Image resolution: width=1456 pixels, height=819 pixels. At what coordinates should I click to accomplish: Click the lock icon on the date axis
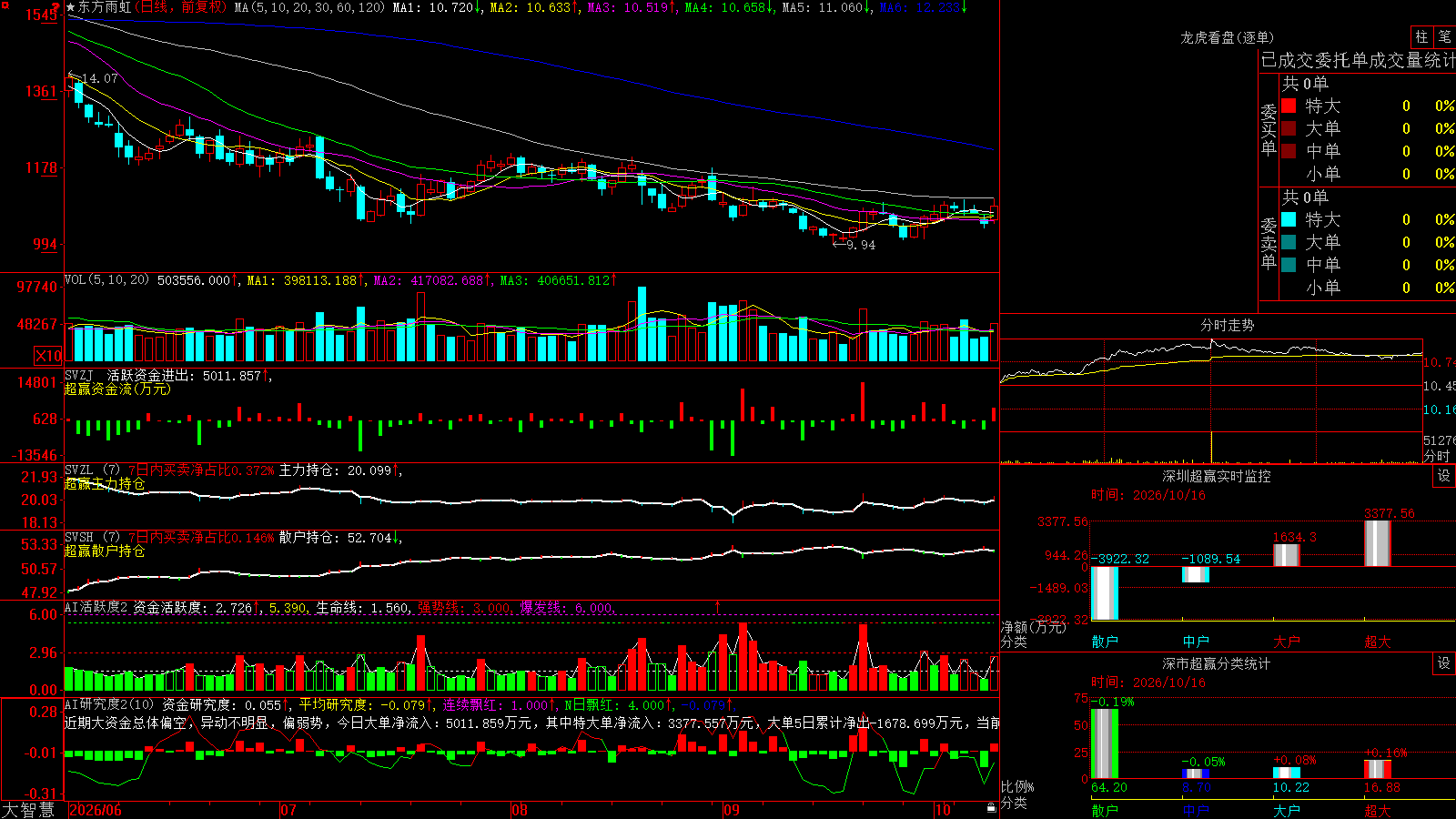tap(992, 808)
